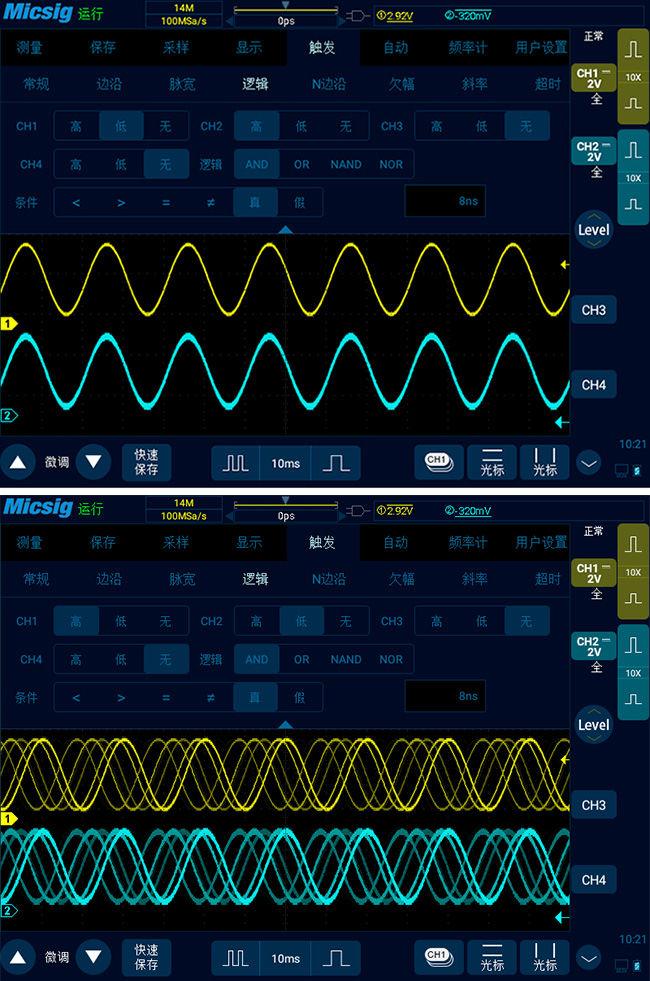This screenshot has height=981, width=650.
Task: Open horizontal cursor 光标 in bottom screenshot
Action: [x=492, y=957]
